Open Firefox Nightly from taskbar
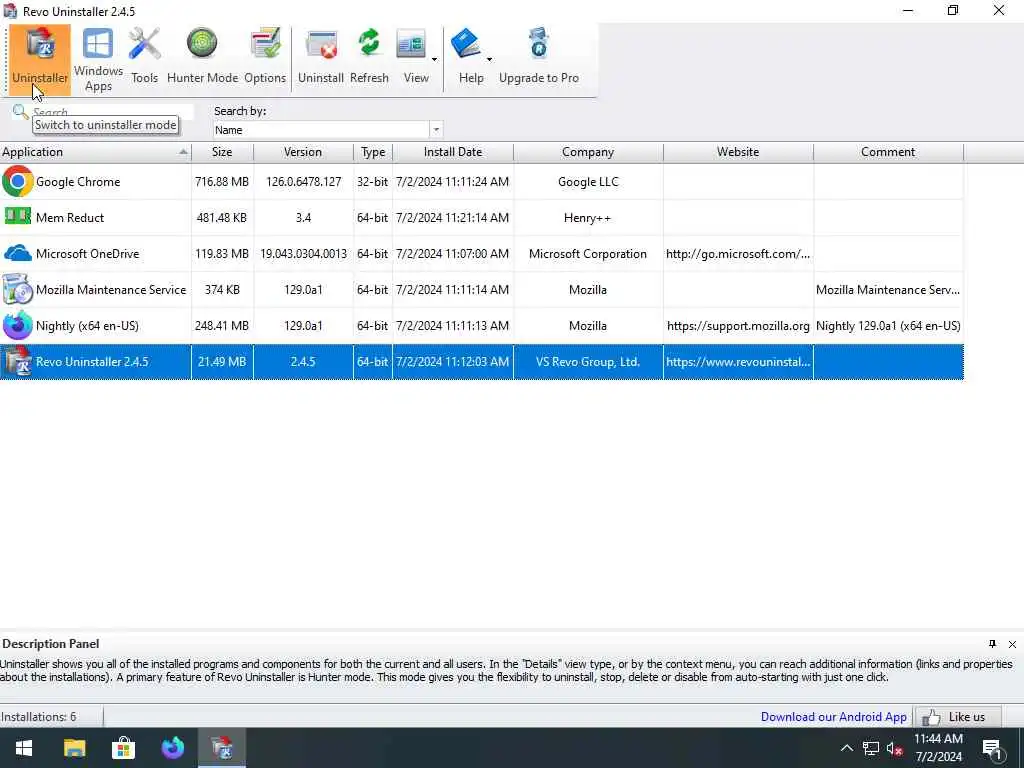The height and width of the screenshot is (768, 1024). click(172, 748)
